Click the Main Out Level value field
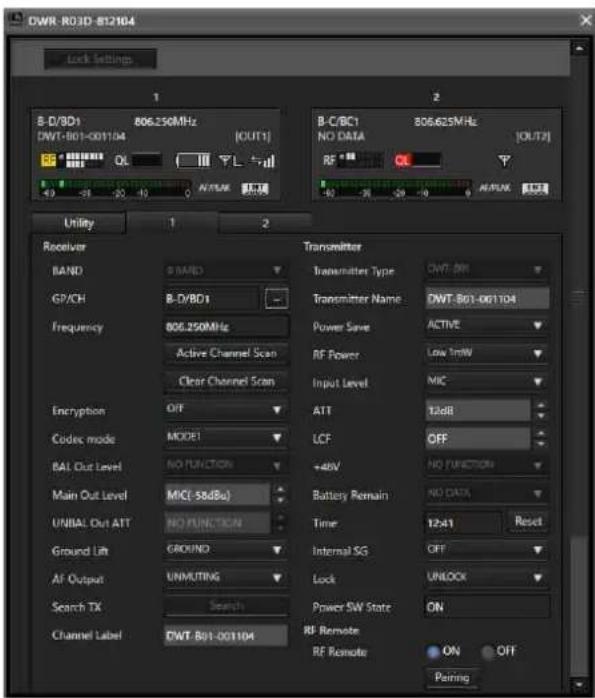This screenshot has width=595, height=698. pos(217,495)
